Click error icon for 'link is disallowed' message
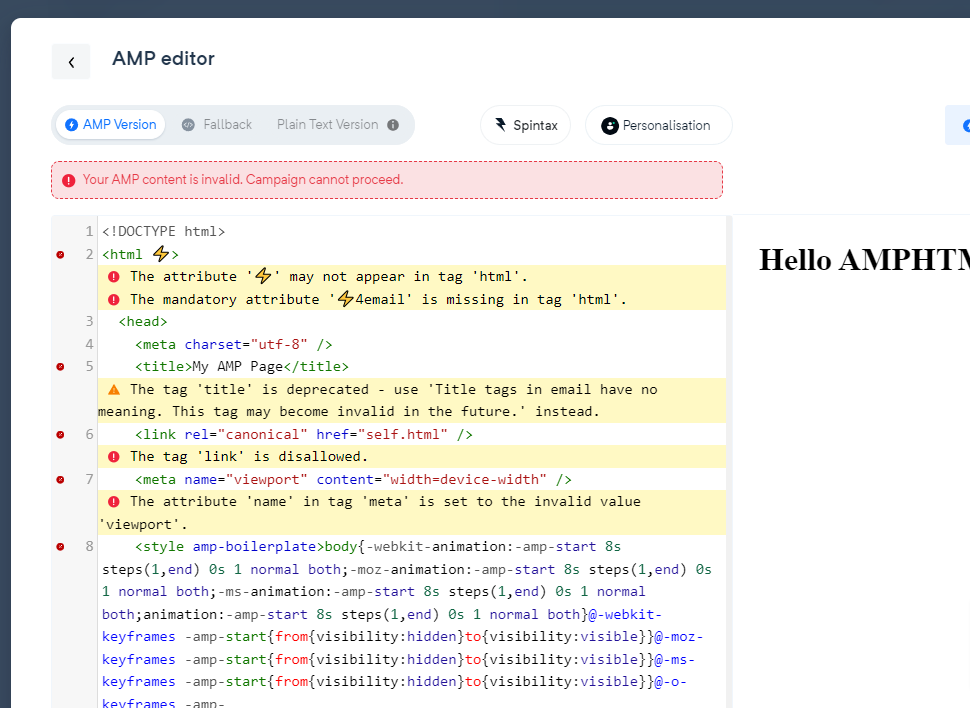970x708 pixels. [114, 457]
